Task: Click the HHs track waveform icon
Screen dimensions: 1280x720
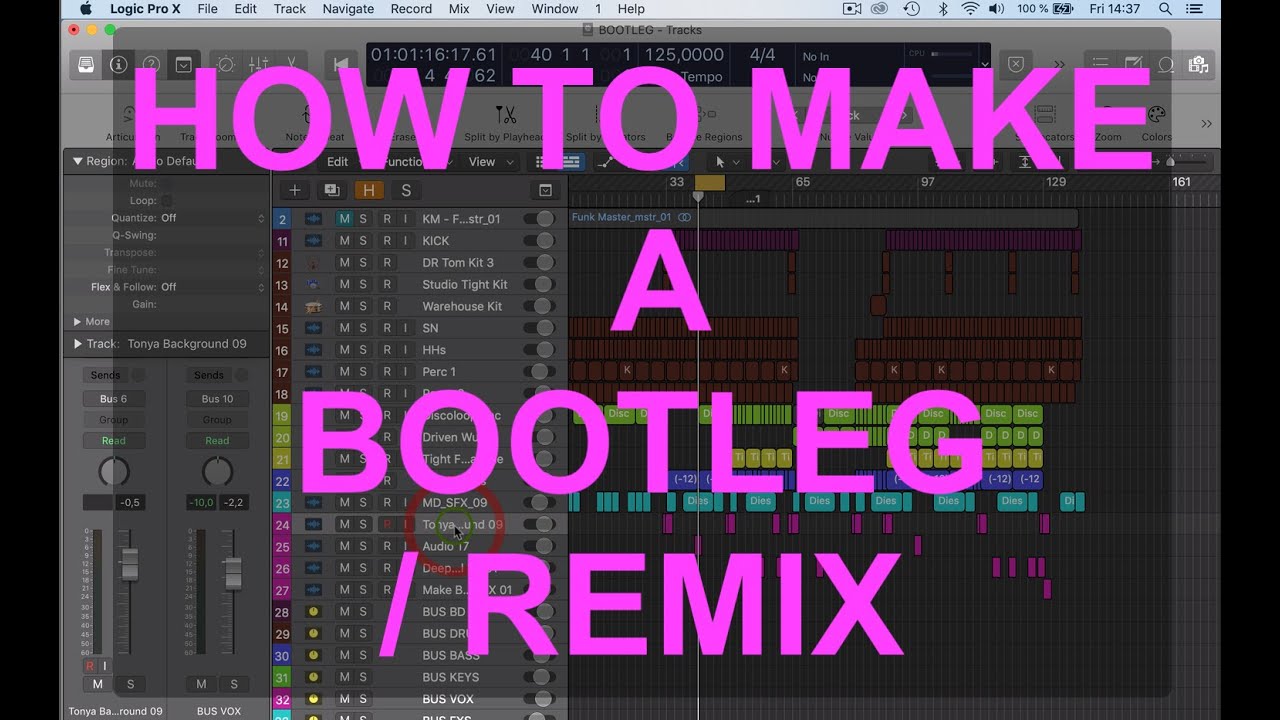Action: (x=313, y=350)
